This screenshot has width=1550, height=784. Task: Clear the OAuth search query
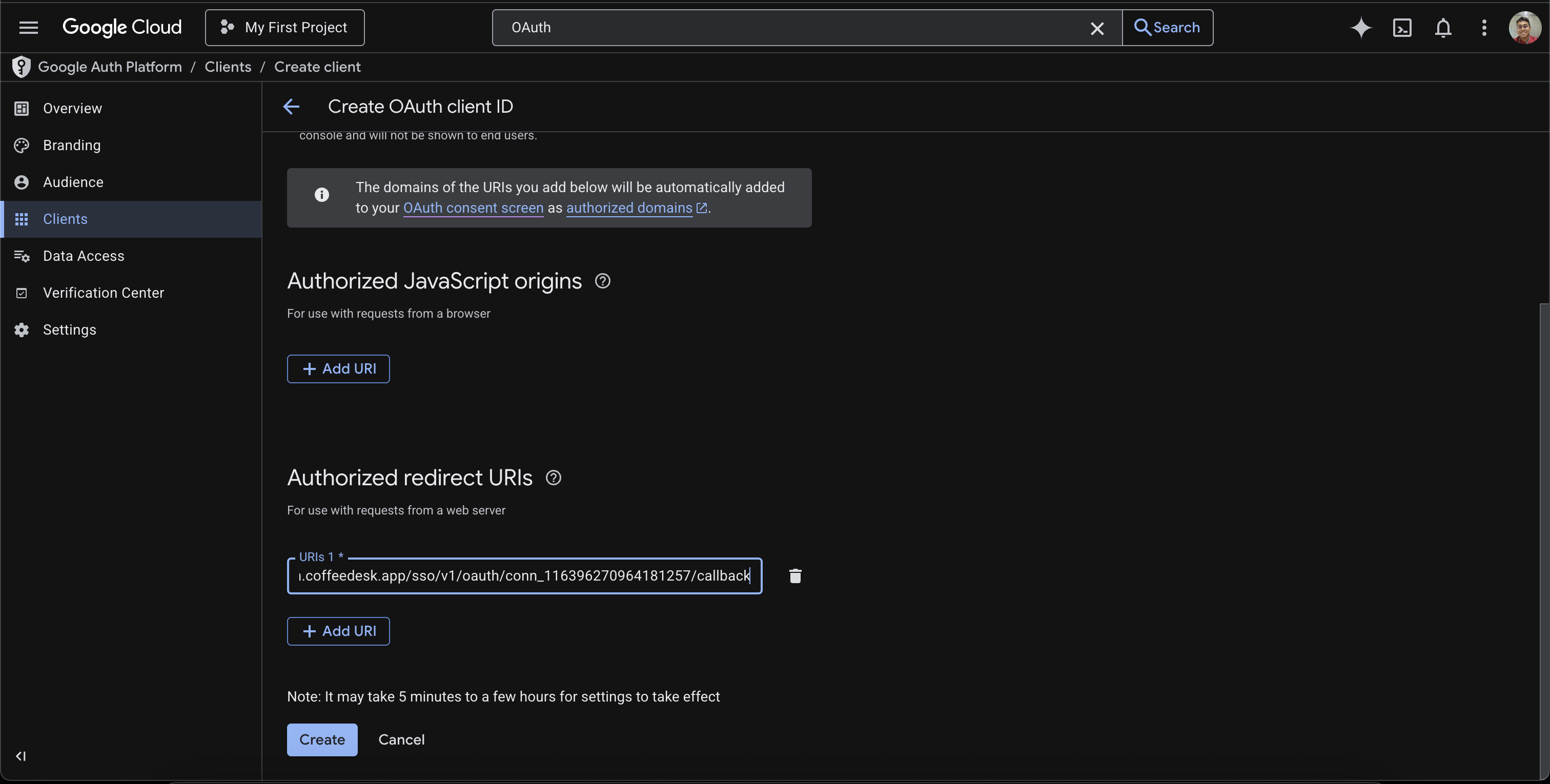[1097, 28]
